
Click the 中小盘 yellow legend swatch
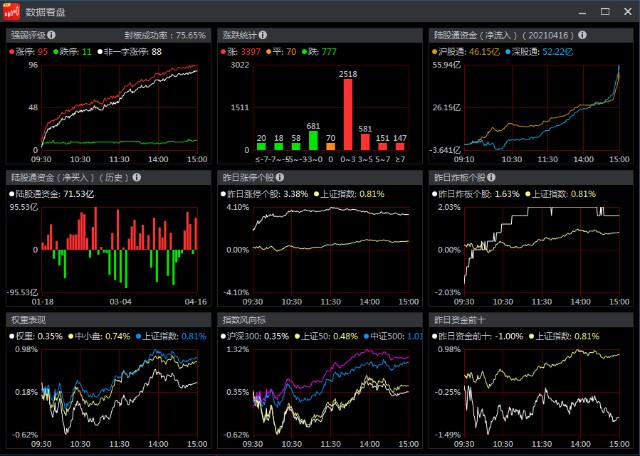click(70, 335)
